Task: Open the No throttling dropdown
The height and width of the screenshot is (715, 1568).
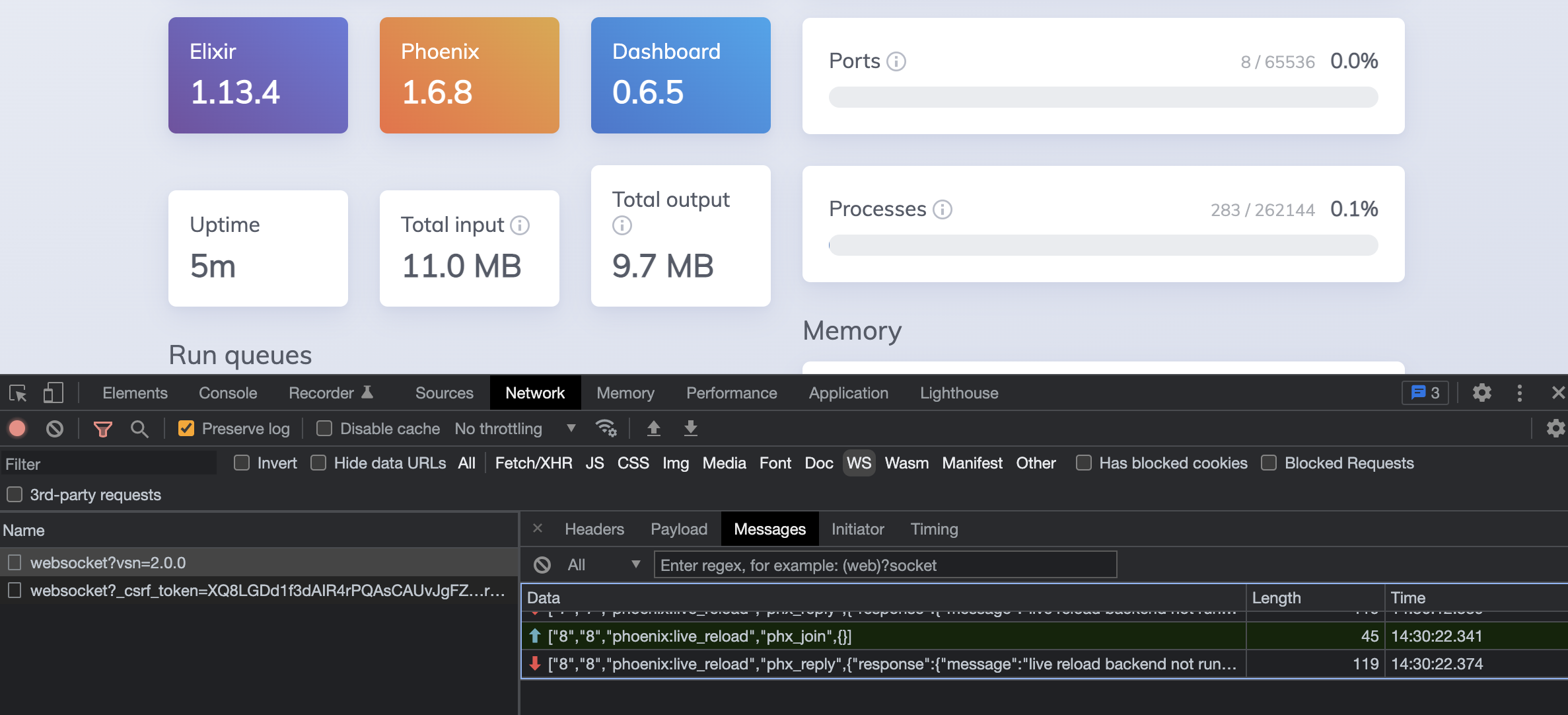Action: (x=515, y=429)
